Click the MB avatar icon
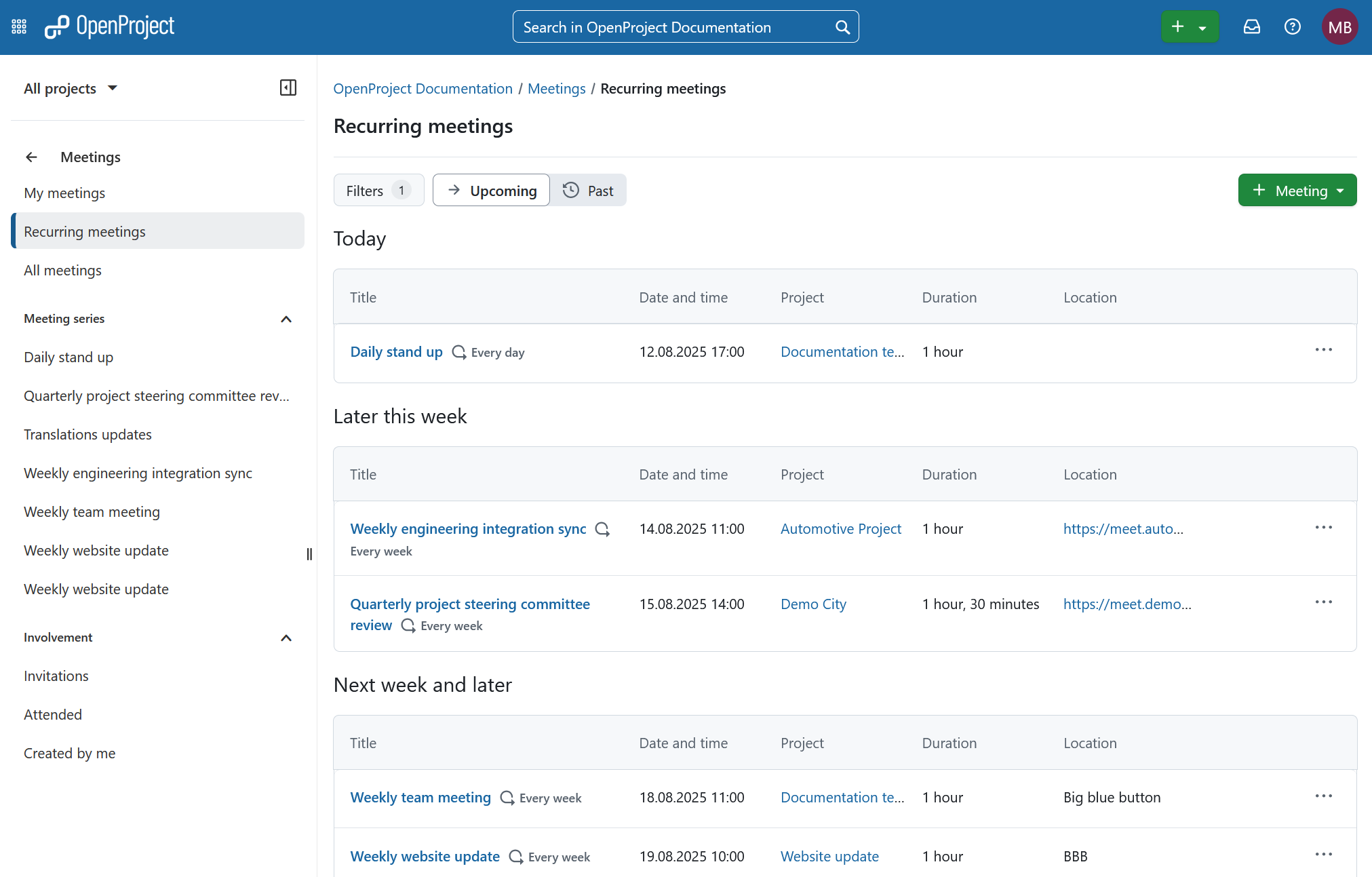Image resolution: width=1372 pixels, height=877 pixels. pos(1339,26)
